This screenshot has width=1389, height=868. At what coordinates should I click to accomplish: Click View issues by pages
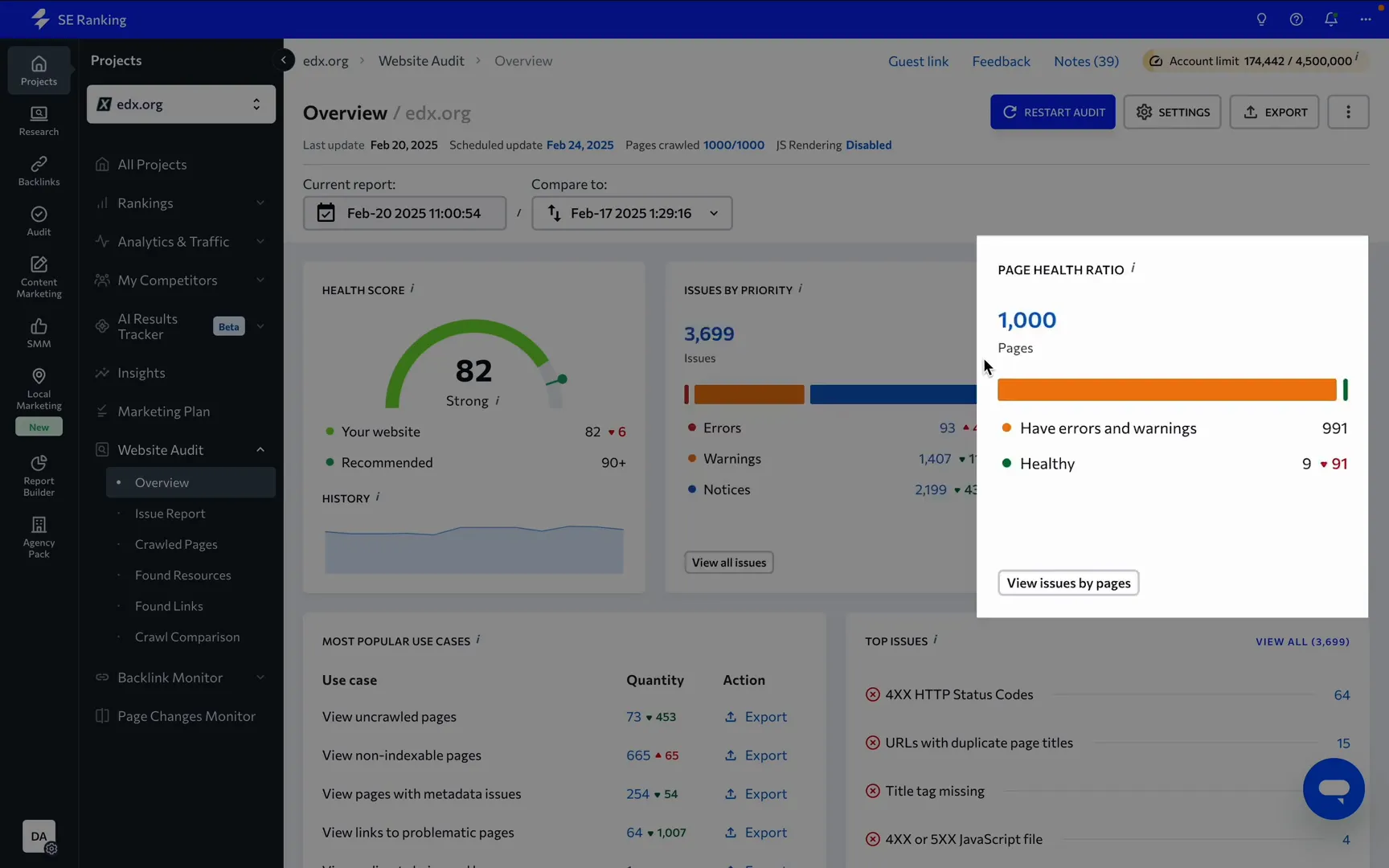coord(1068,583)
